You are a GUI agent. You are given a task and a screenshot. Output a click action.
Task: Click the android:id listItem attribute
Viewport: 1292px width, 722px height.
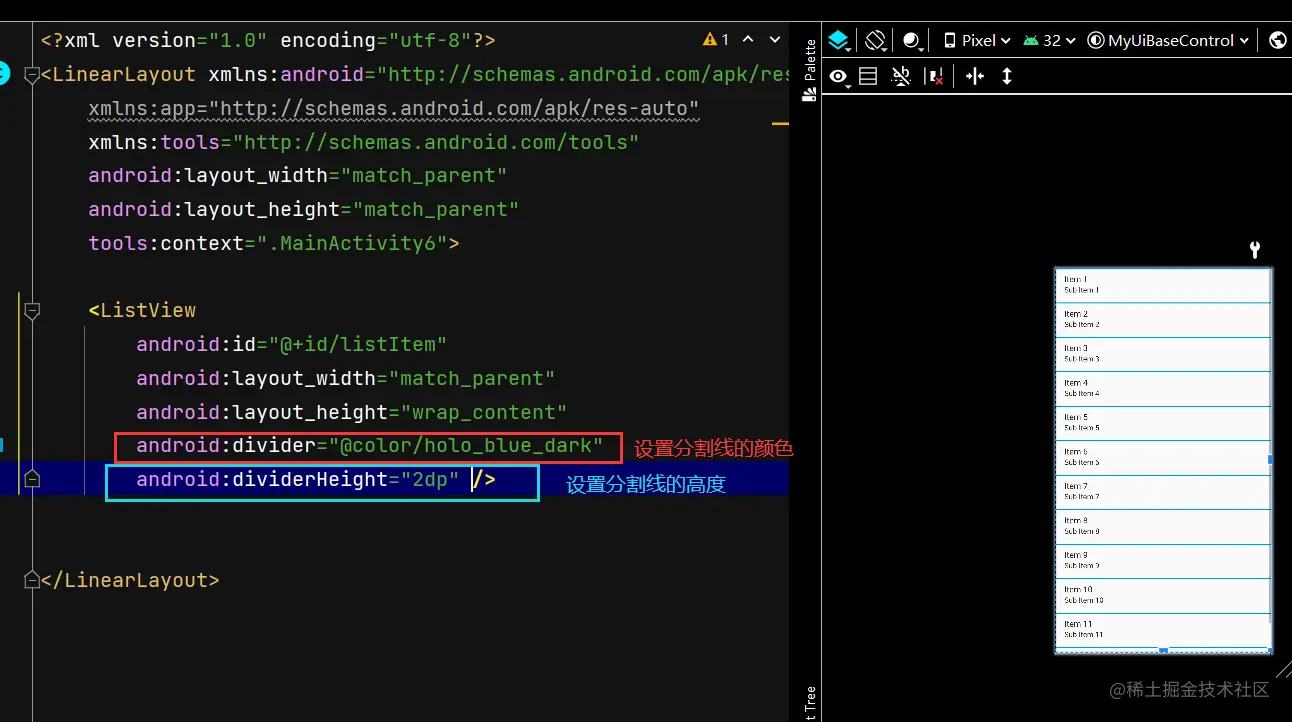click(292, 345)
